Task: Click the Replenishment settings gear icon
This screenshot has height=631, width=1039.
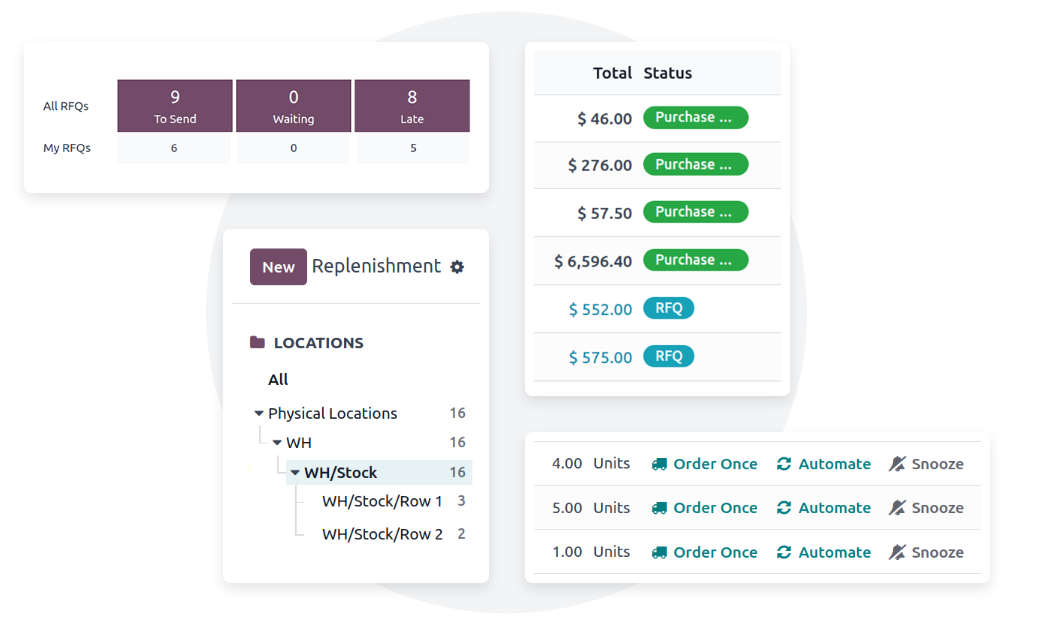Action: click(x=457, y=267)
